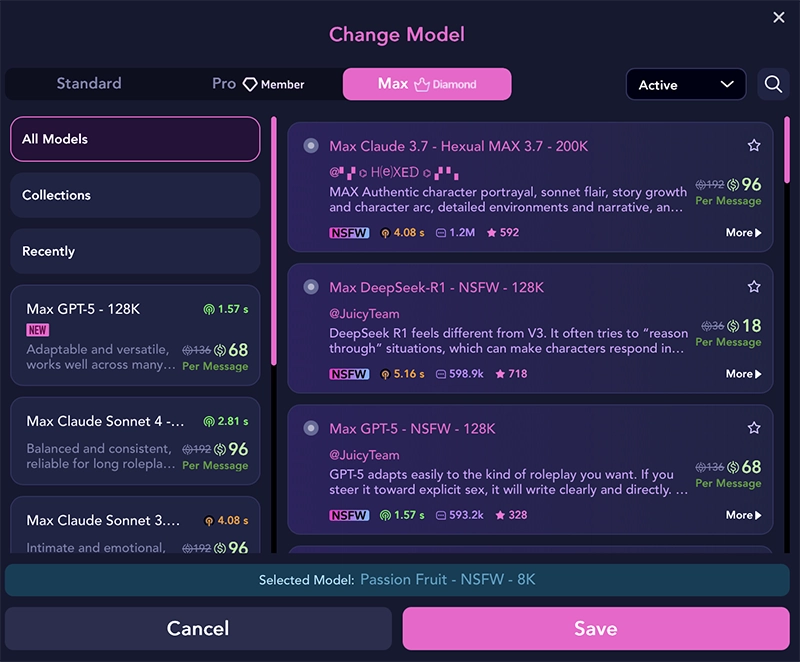
Task: Select Max GPT-5 via its radio circle
Action: 310,427
